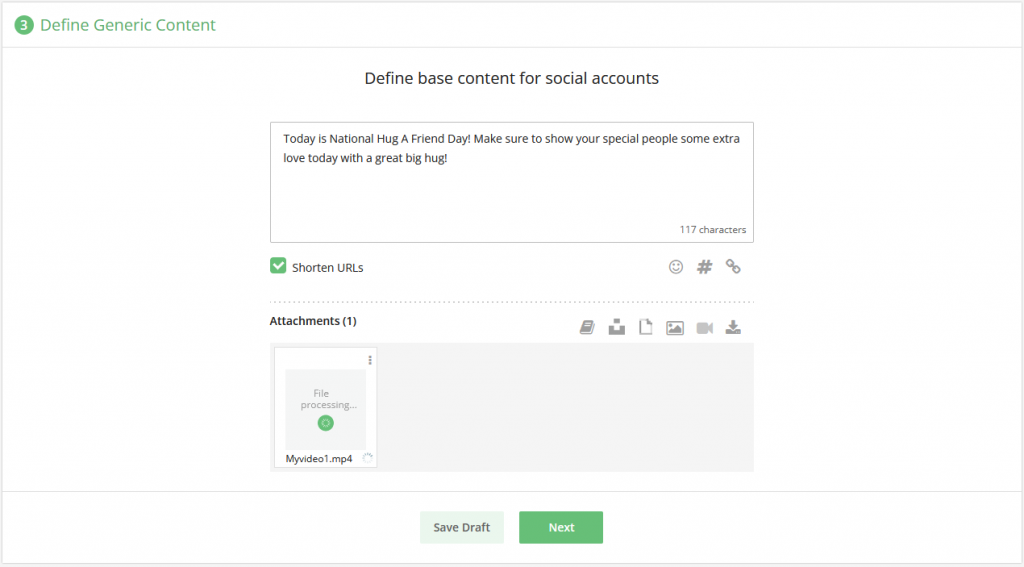Viewport: 1024px width, 567px height.
Task: Click the green file processing indicator
Action: 325,423
